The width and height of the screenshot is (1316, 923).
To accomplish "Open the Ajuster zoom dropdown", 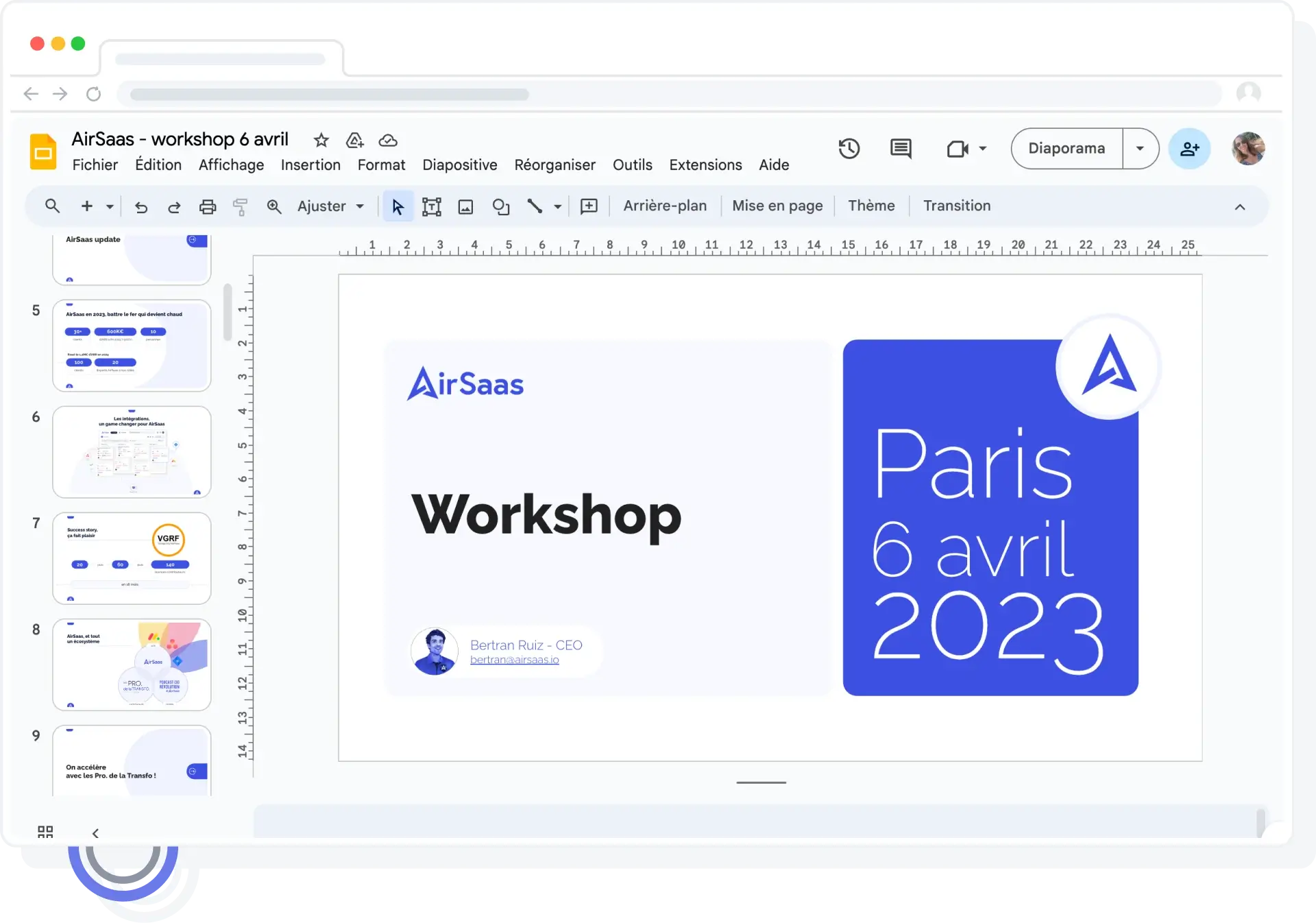I will point(330,206).
